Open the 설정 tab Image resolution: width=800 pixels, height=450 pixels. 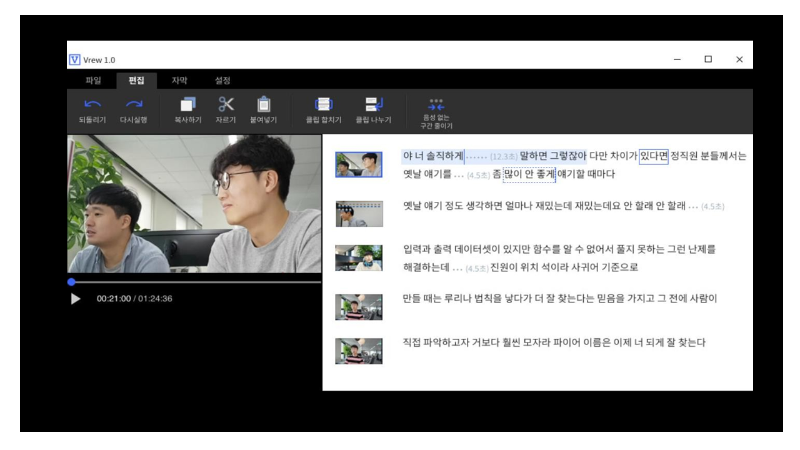pos(222,80)
